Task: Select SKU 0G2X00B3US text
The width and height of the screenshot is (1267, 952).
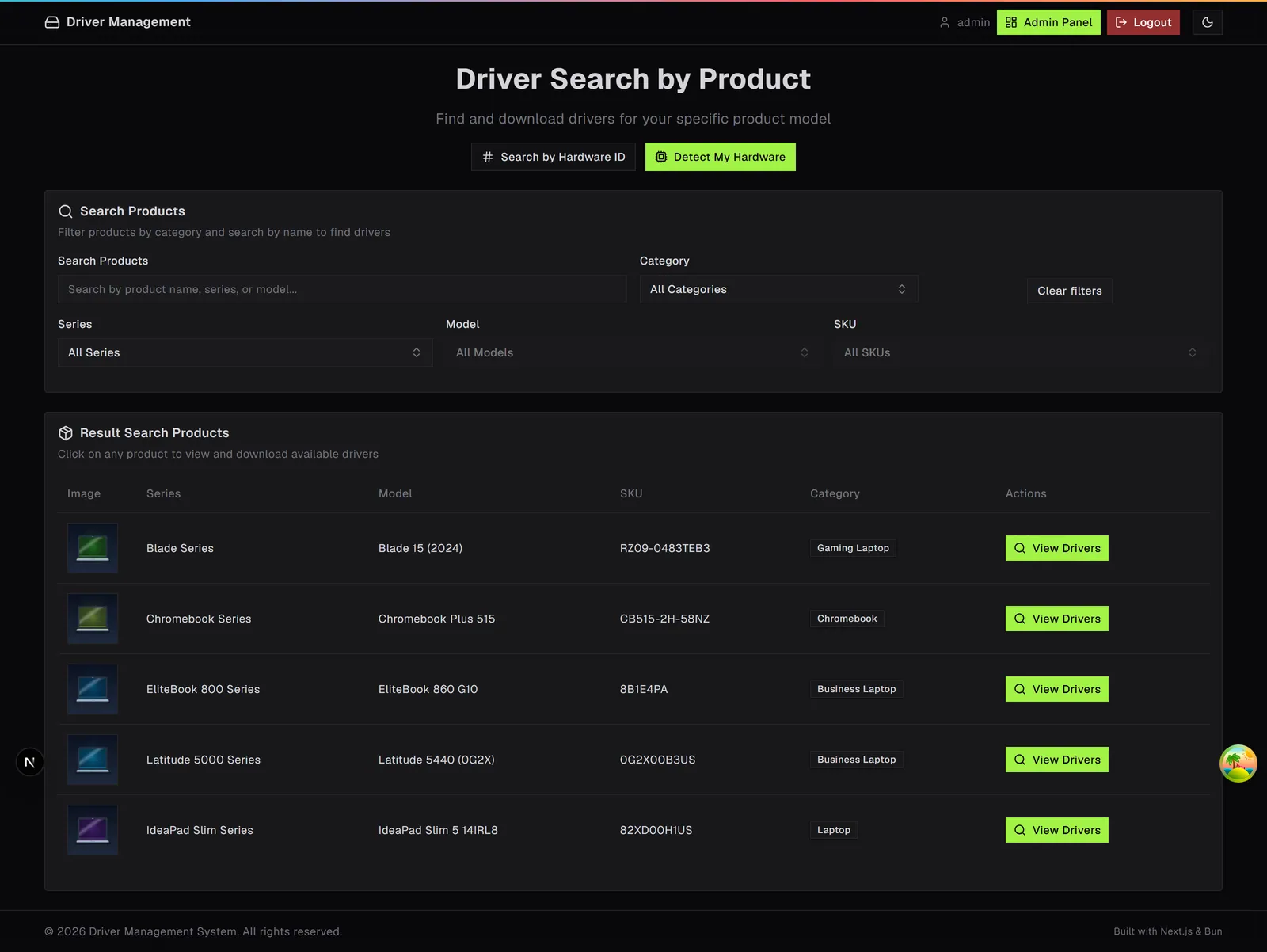Action: (x=658, y=760)
